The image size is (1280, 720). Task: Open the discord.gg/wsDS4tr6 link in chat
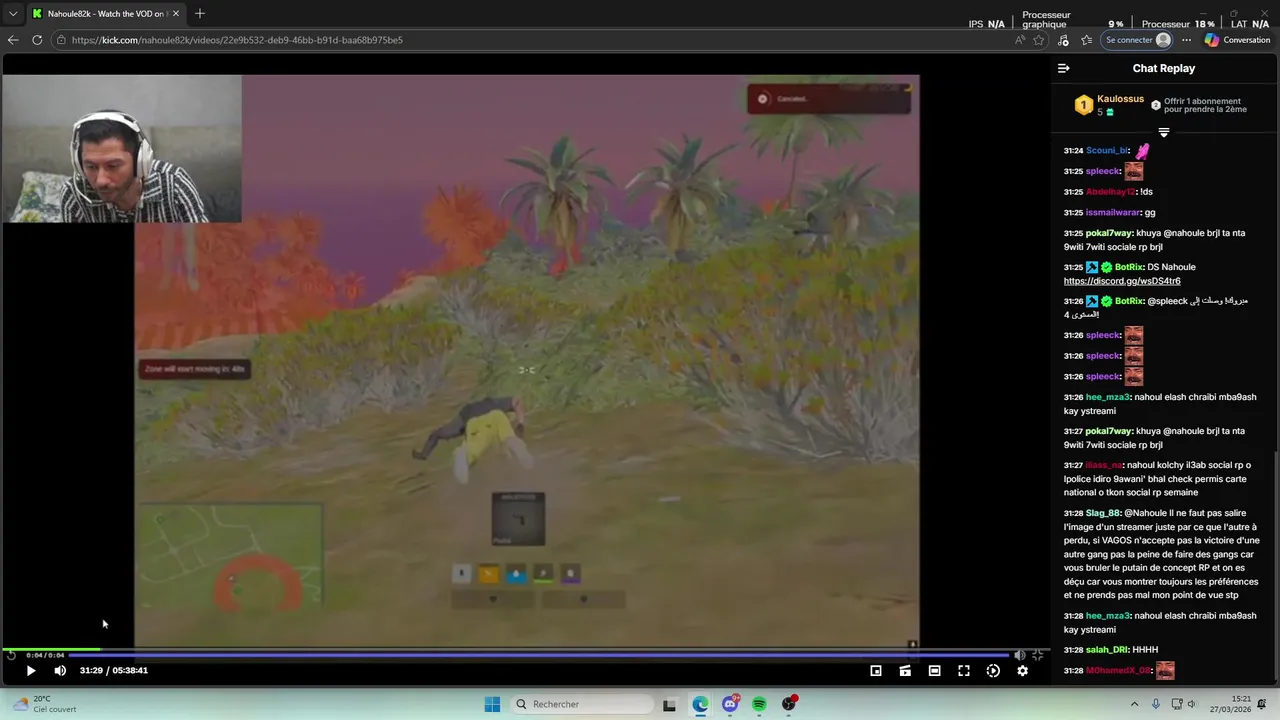[1122, 281]
